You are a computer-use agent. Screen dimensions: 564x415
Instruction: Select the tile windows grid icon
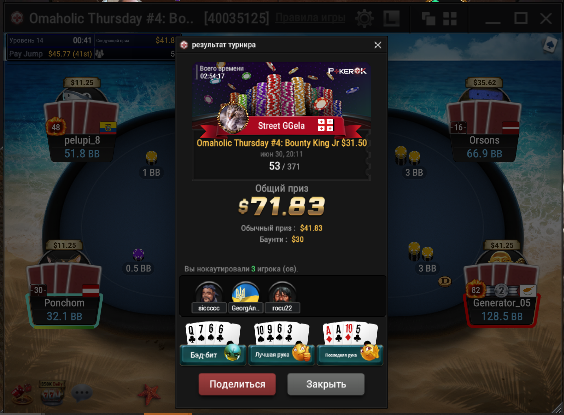click(450, 19)
